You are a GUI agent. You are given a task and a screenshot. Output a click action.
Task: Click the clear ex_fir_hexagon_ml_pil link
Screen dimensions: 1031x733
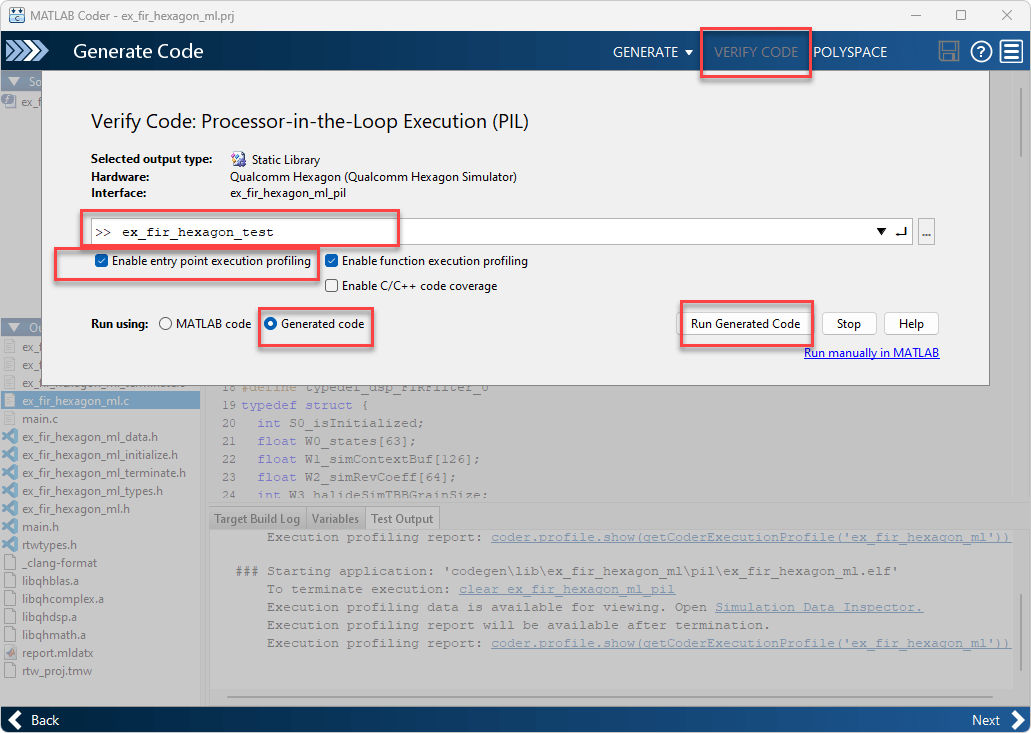[x=567, y=589]
